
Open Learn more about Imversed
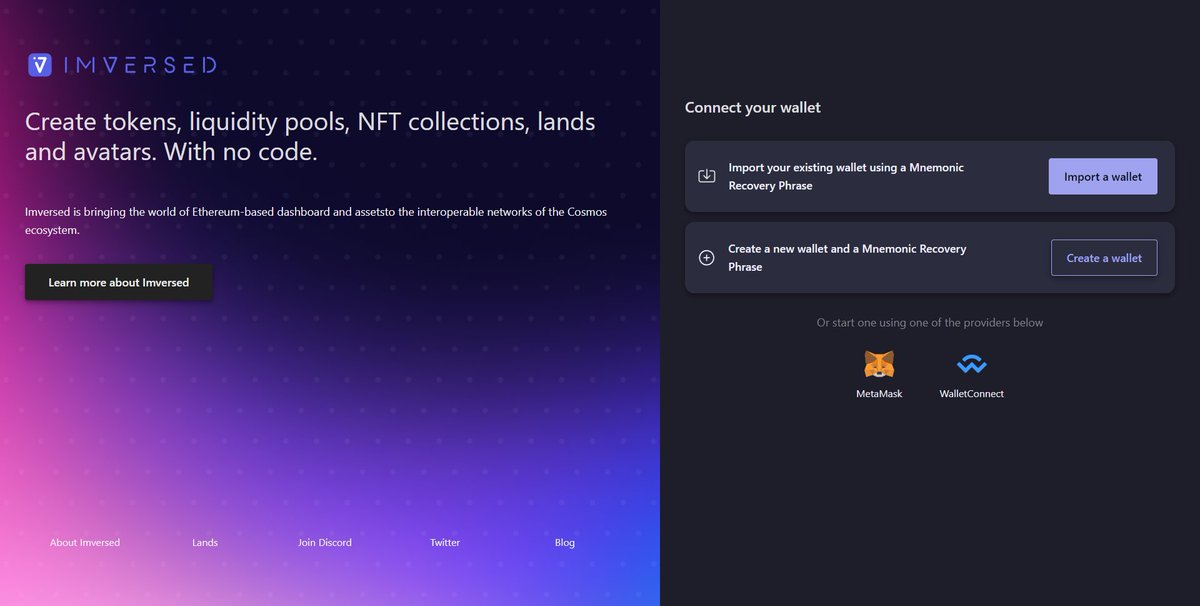coord(119,282)
